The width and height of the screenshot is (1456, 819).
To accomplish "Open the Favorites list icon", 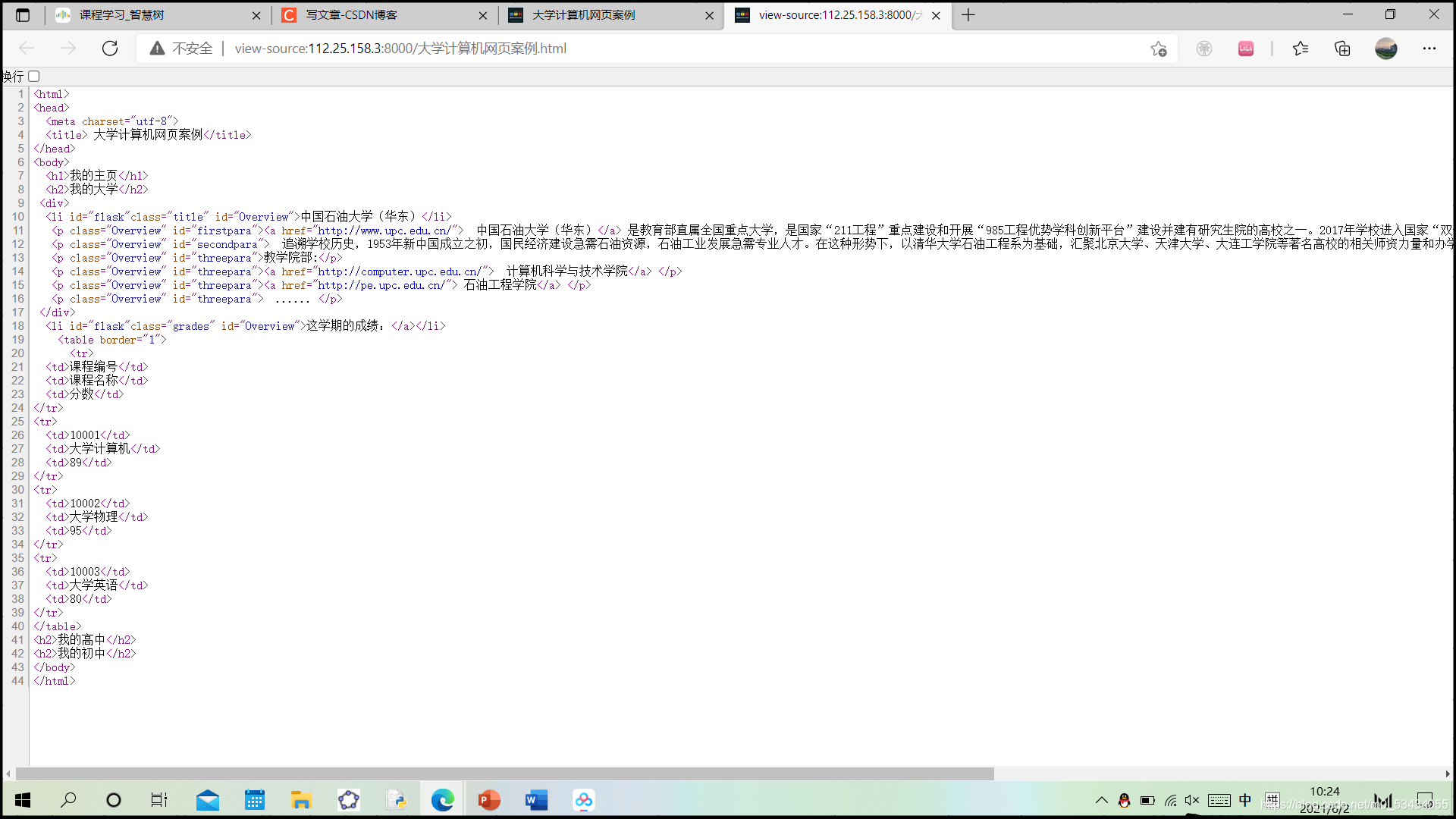I will (1301, 49).
